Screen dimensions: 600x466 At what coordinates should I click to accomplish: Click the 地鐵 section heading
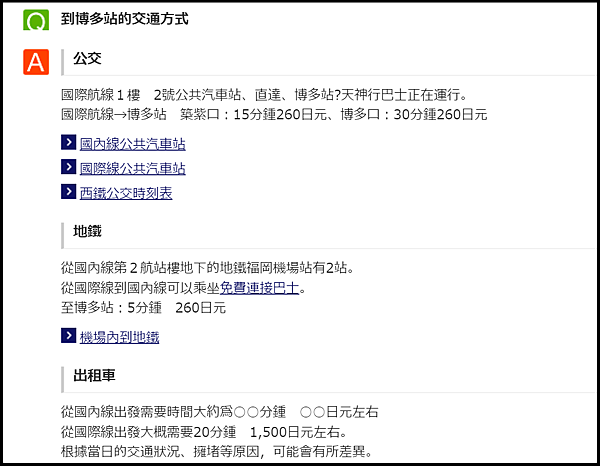coord(88,231)
